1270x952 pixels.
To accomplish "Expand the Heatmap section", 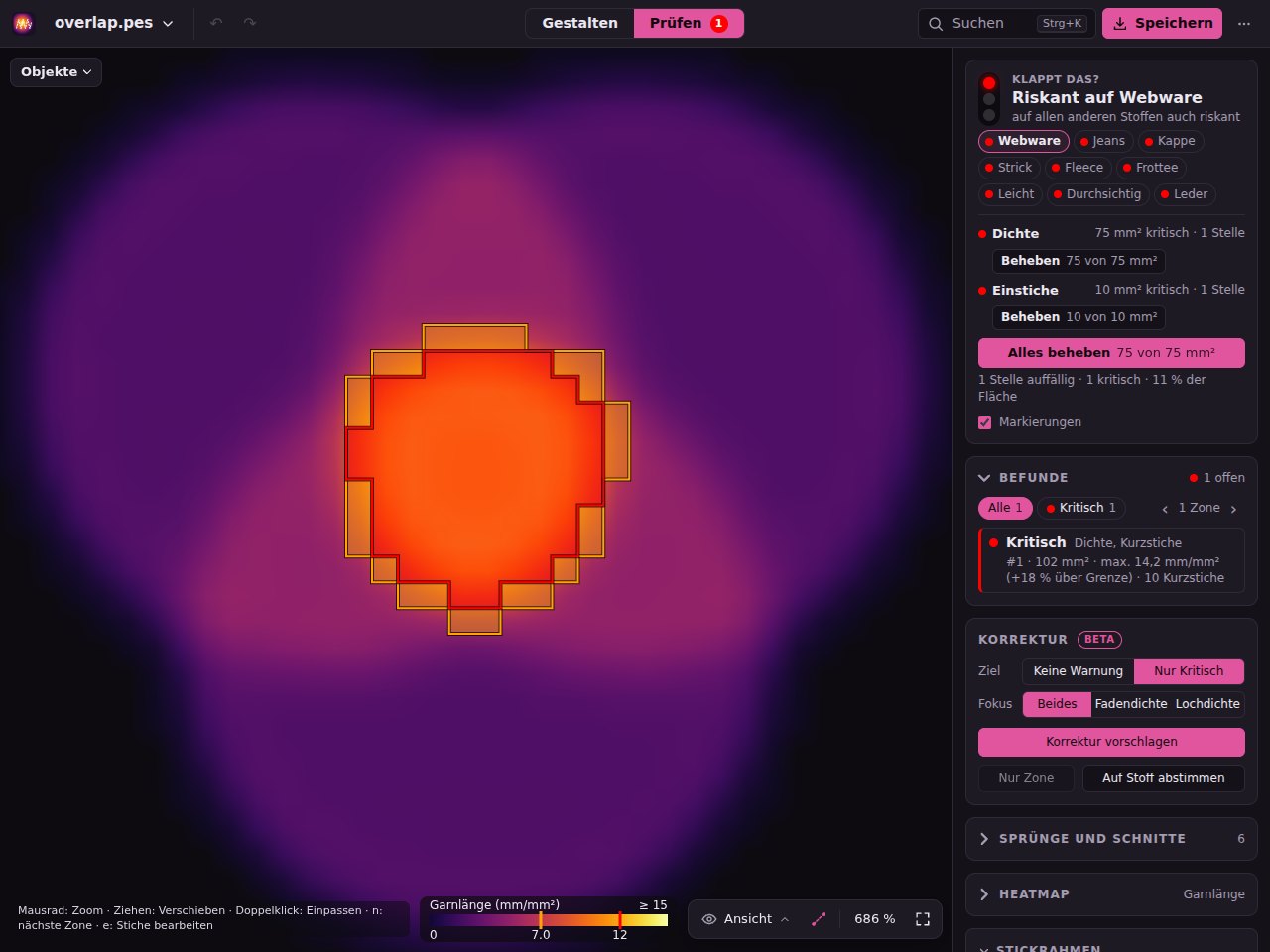I will [x=1111, y=894].
